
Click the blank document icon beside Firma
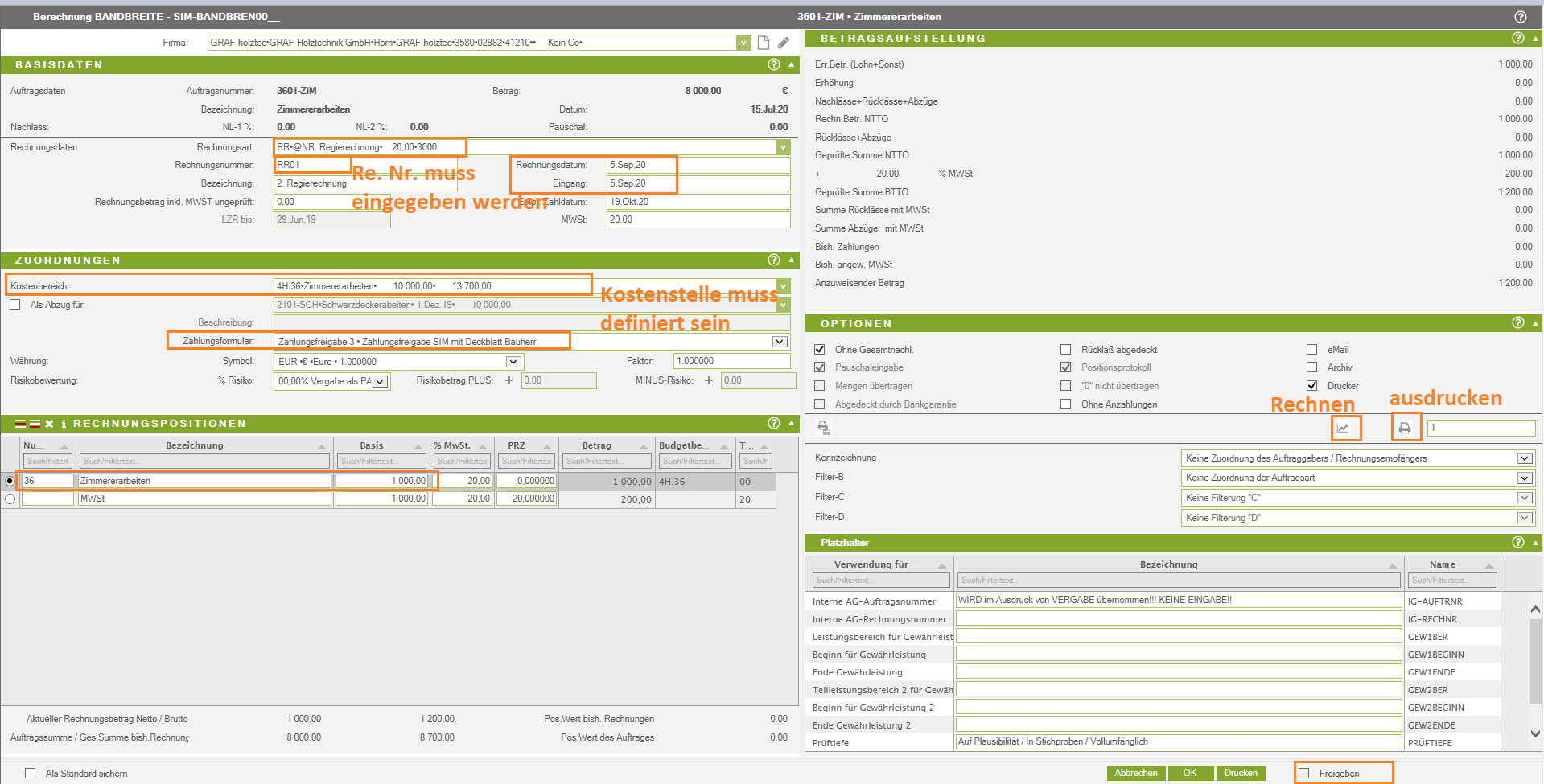pyautogui.click(x=764, y=43)
